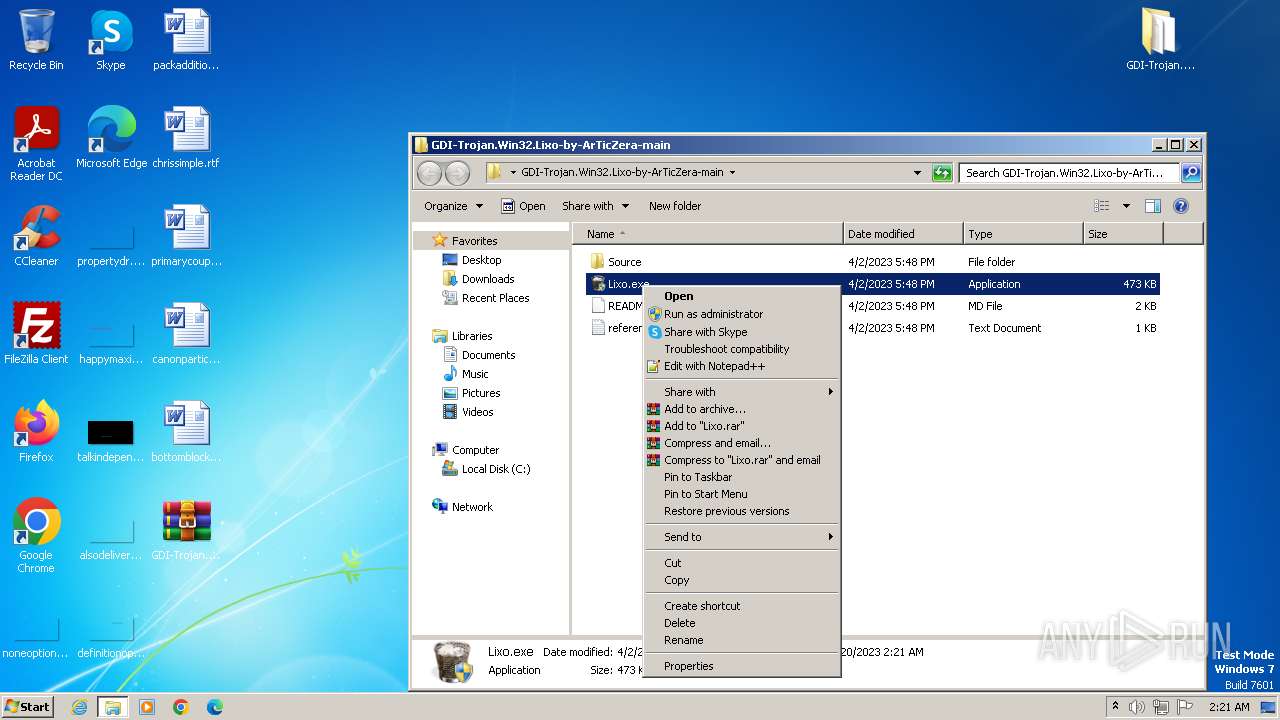The height and width of the screenshot is (720, 1280).
Task: Click the Open toolbar button
Action: pos(523,206)
